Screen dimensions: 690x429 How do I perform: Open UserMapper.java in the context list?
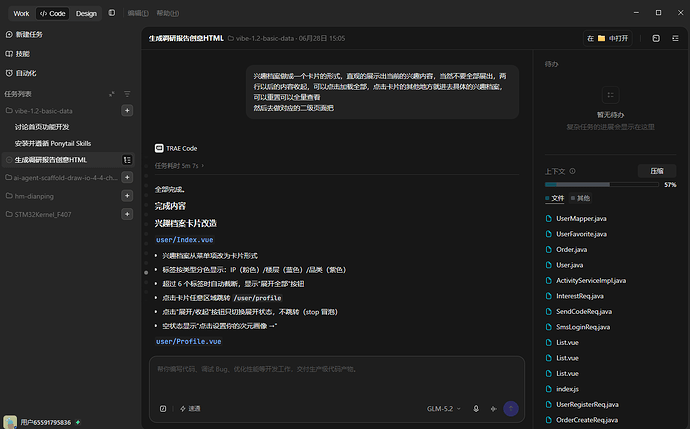tap(581, 219)
